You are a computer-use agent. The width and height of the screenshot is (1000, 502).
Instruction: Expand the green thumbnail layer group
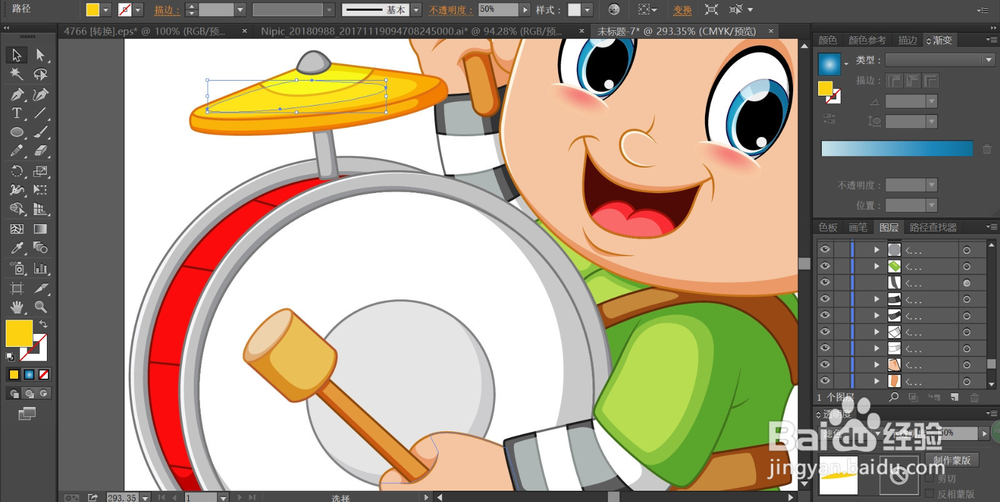click(x=877, y=266)
